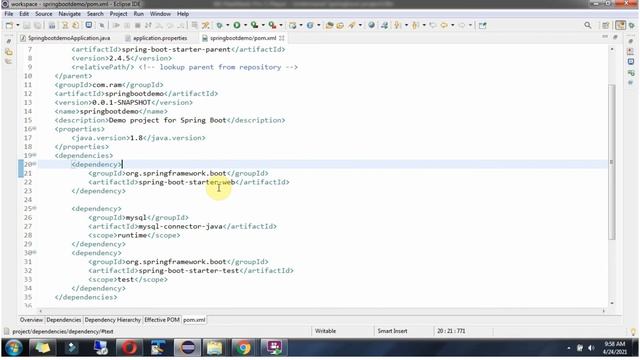Expand the Run dropdown arrow
640x360 pixels.
point(245,25)
